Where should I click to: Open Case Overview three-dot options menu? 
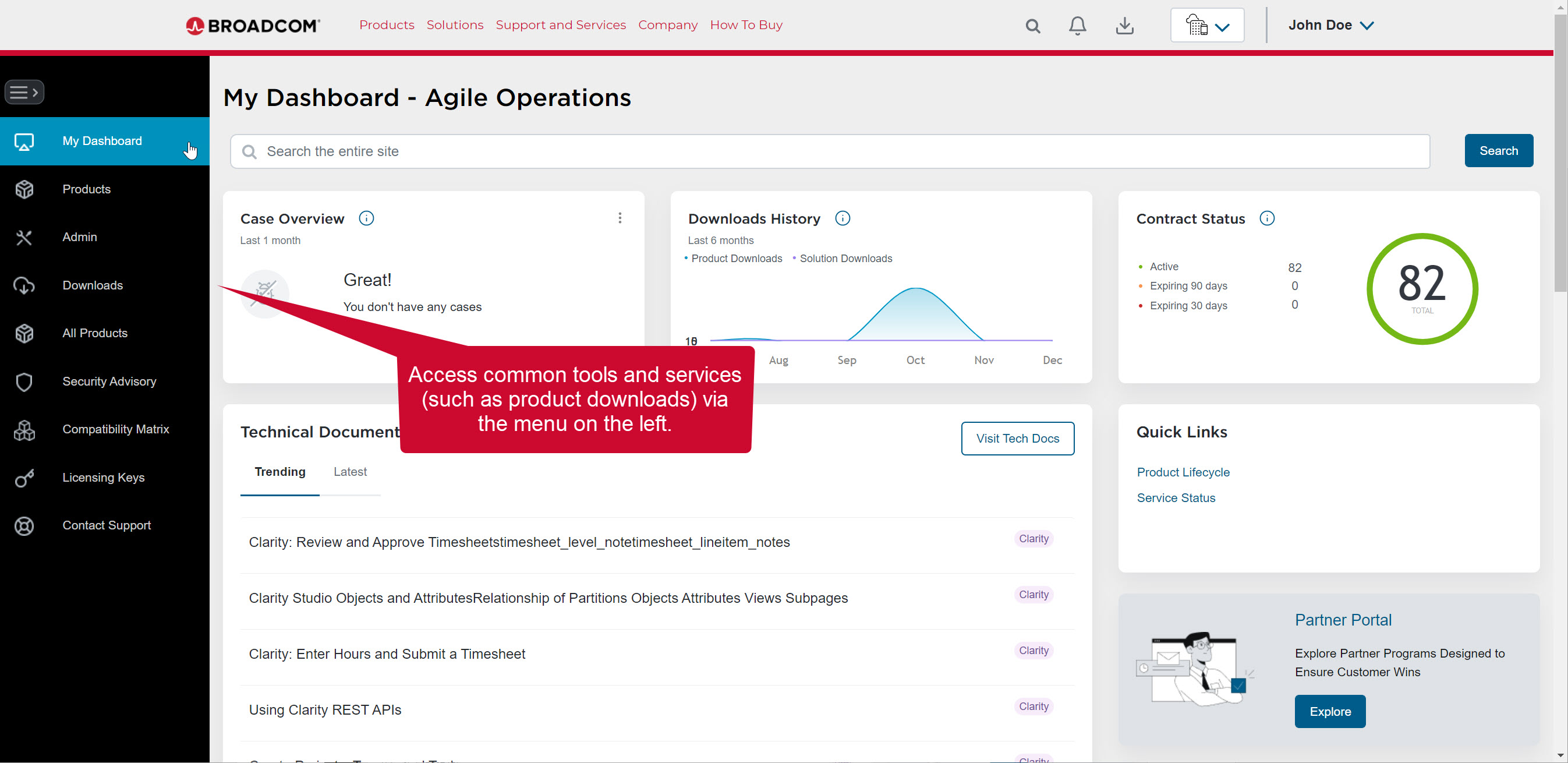tap(620, 218)
